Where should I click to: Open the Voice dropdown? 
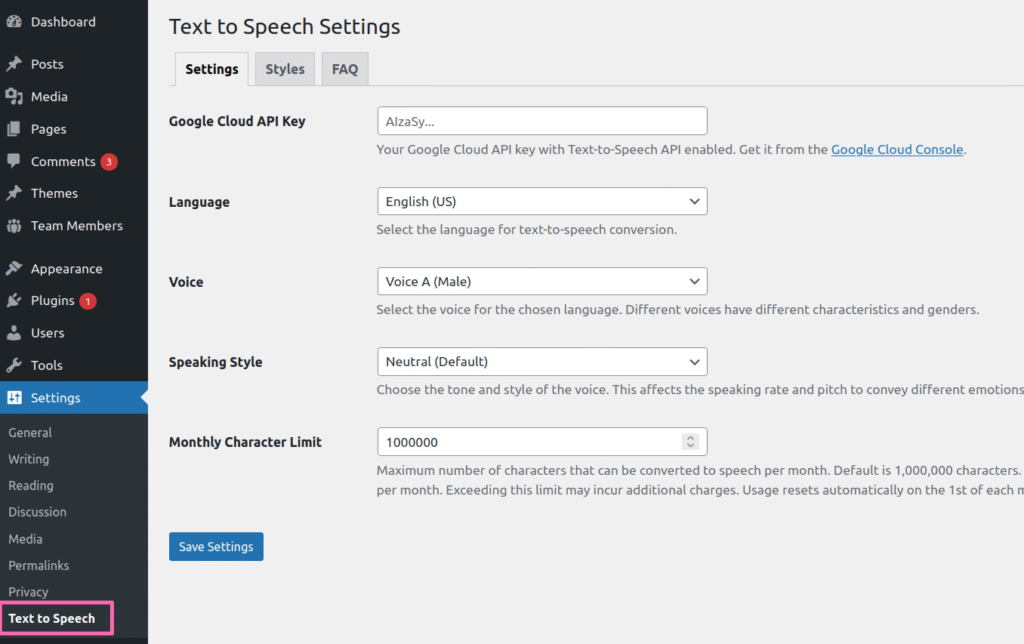(542, 282)
